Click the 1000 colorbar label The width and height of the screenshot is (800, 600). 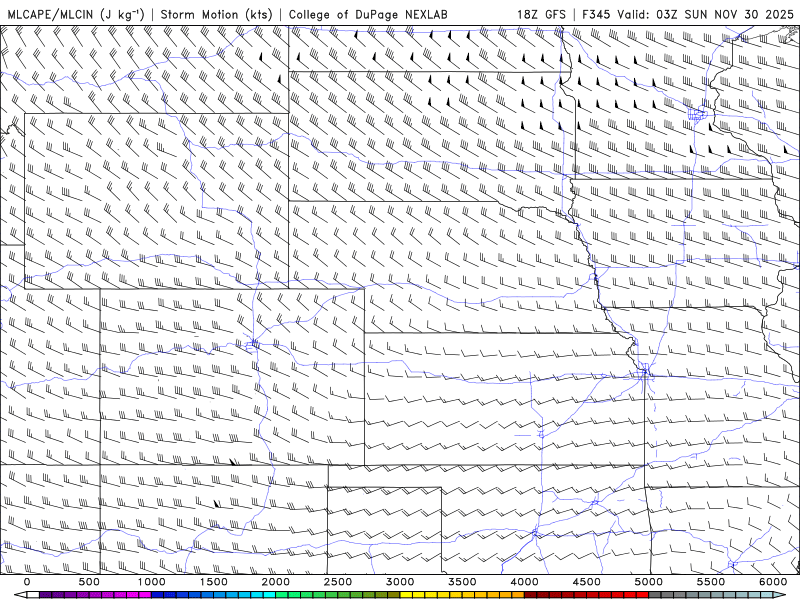tap(152, 582)
